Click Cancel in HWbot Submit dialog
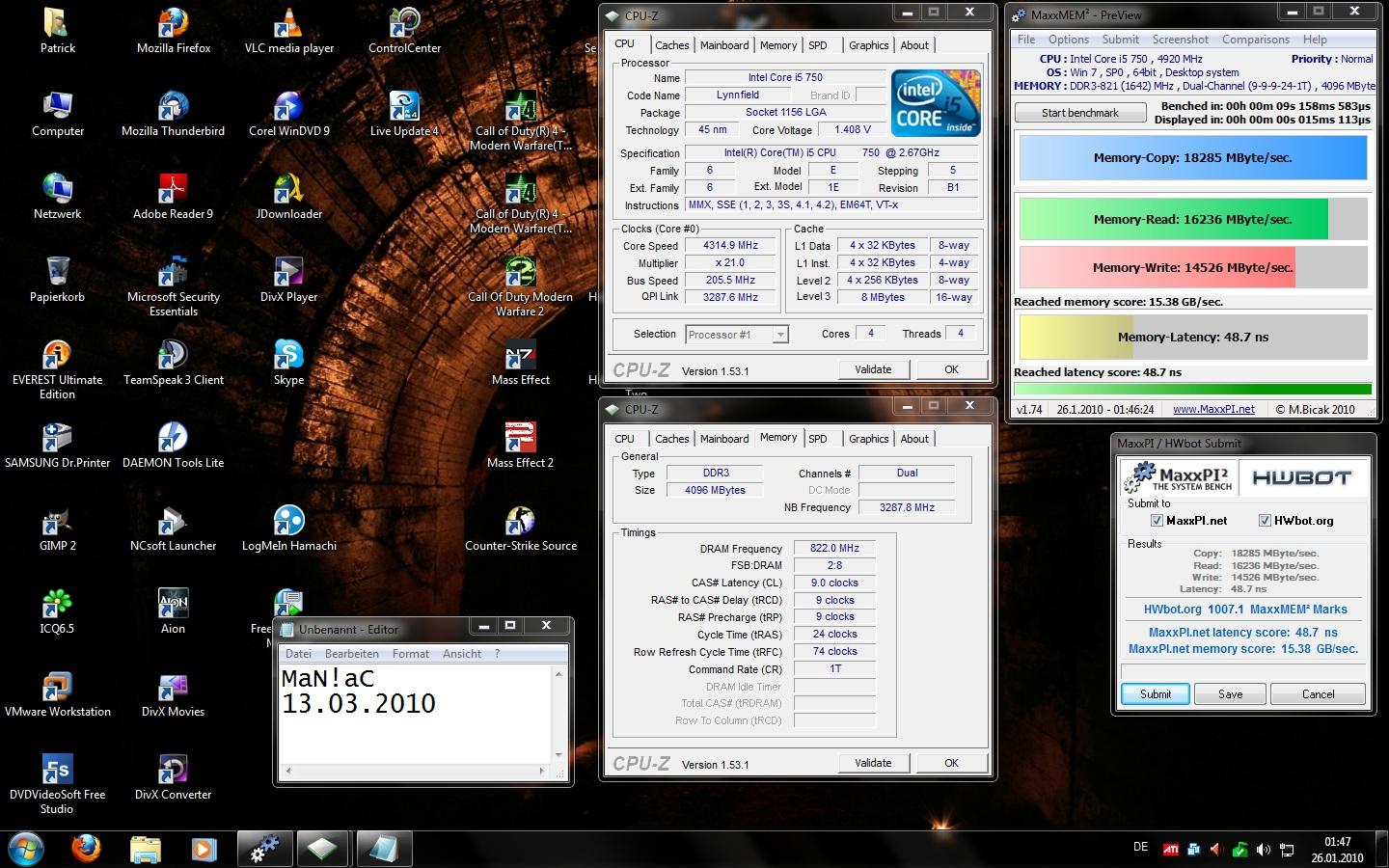This screenshot has height=868, width=1389. 1318,694
